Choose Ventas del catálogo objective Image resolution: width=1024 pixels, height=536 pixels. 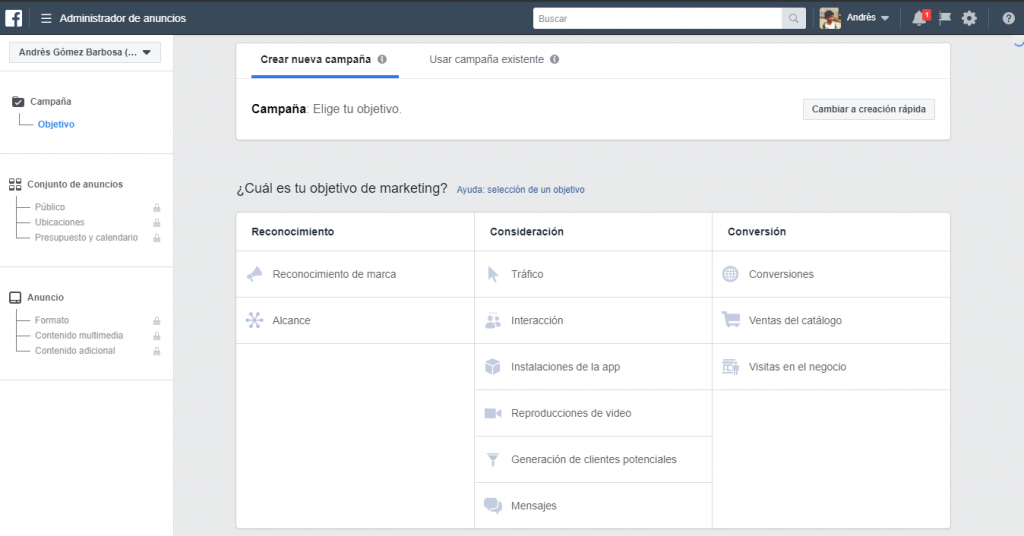click(x=831, y=321)
